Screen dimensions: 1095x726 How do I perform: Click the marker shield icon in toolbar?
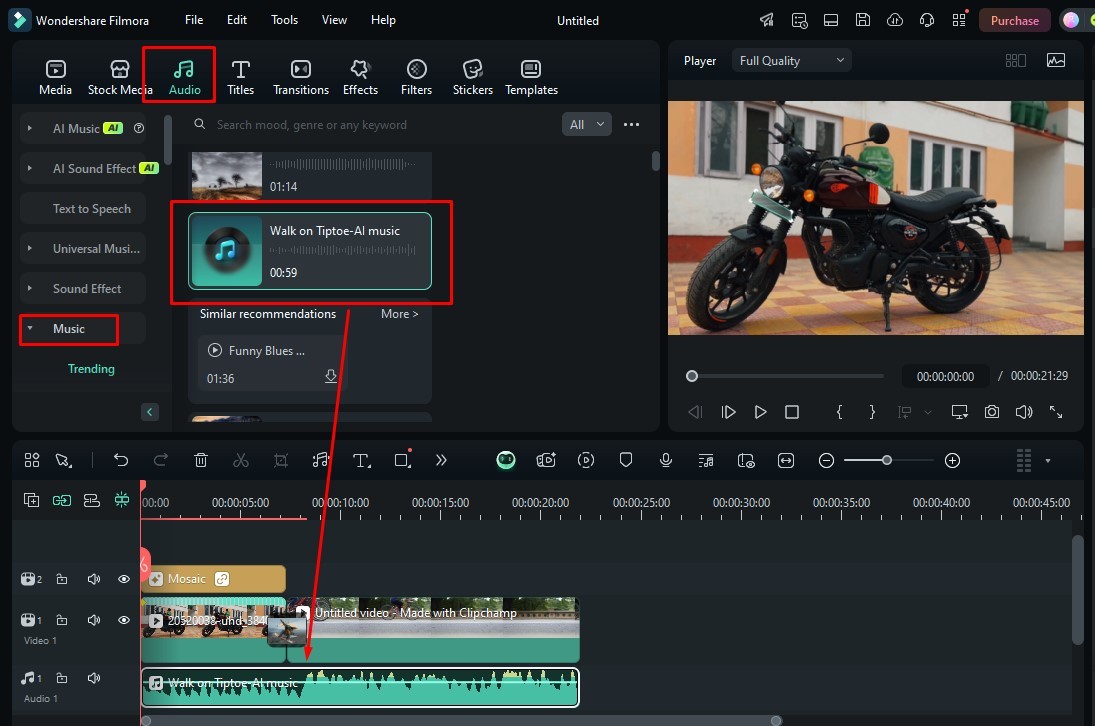626,460
